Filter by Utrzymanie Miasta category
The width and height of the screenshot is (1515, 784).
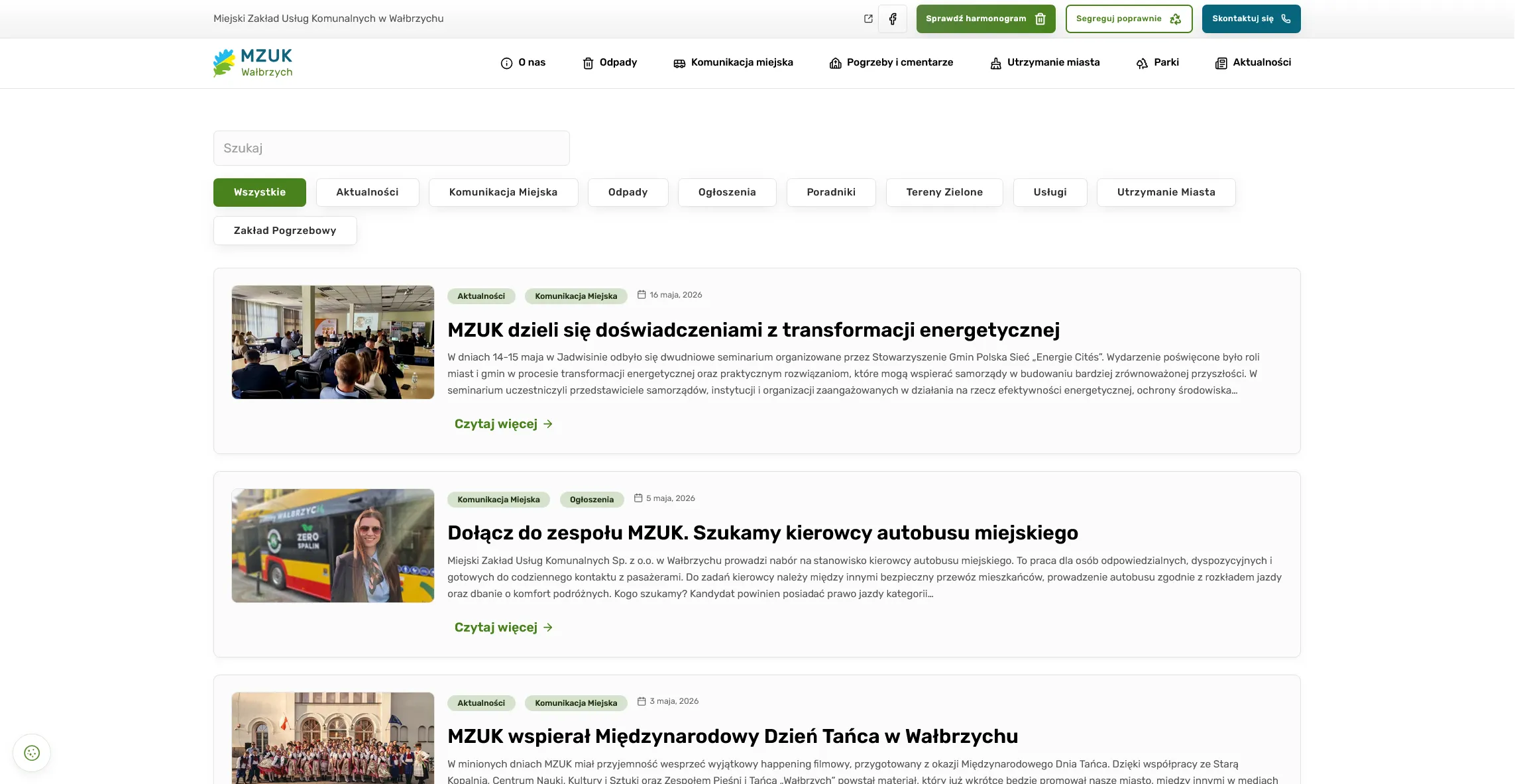pos(1166,192)
